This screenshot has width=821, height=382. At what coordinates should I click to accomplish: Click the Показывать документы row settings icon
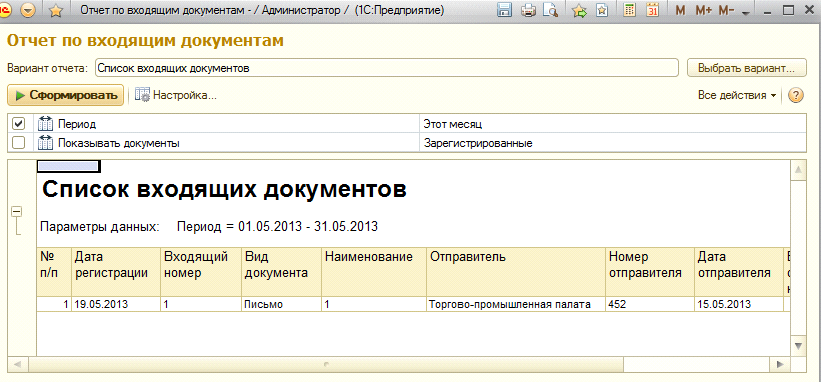tap(46, 143)
